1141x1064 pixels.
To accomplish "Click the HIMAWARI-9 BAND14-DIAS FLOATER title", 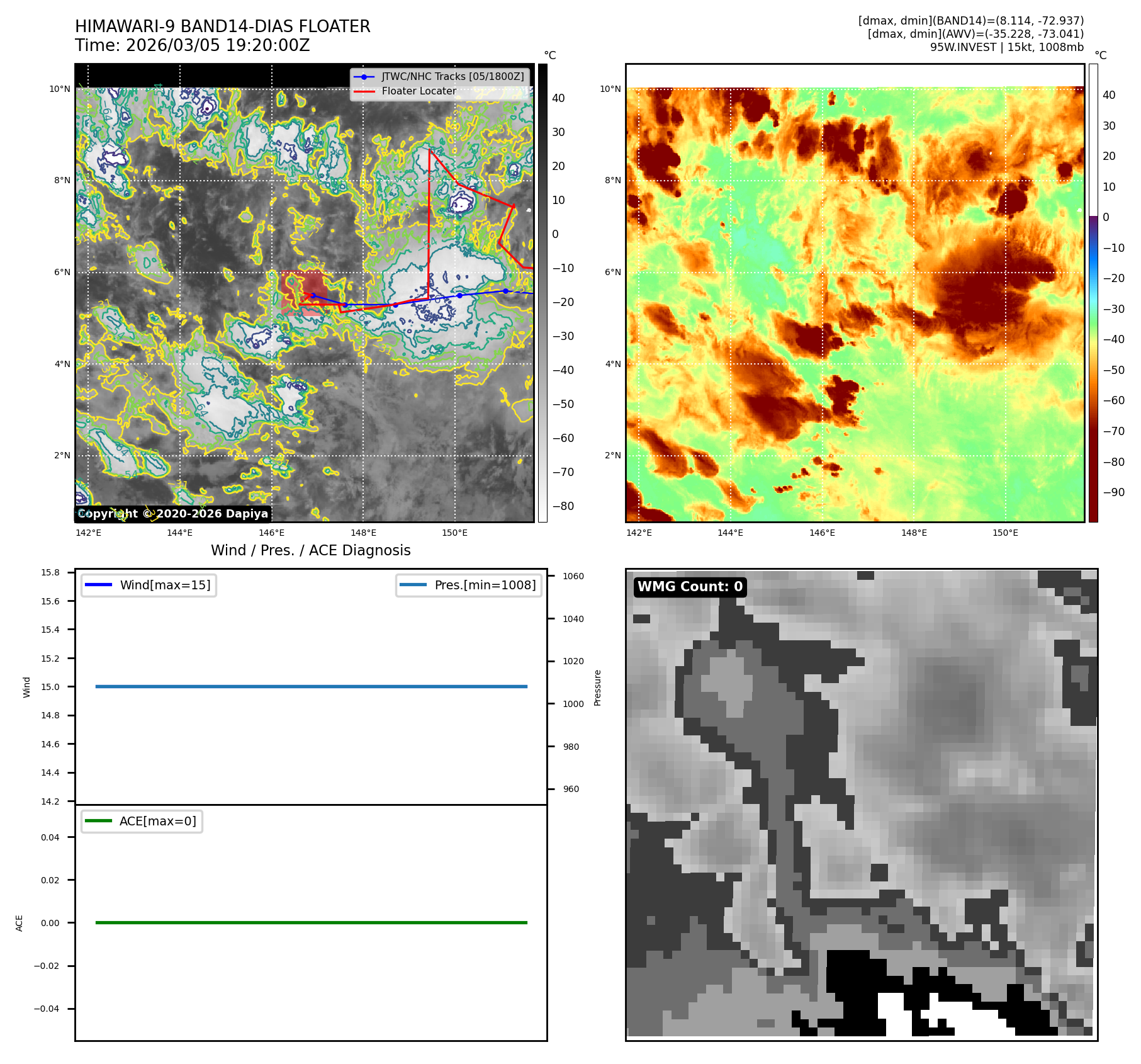I will (x=223, y=26).
